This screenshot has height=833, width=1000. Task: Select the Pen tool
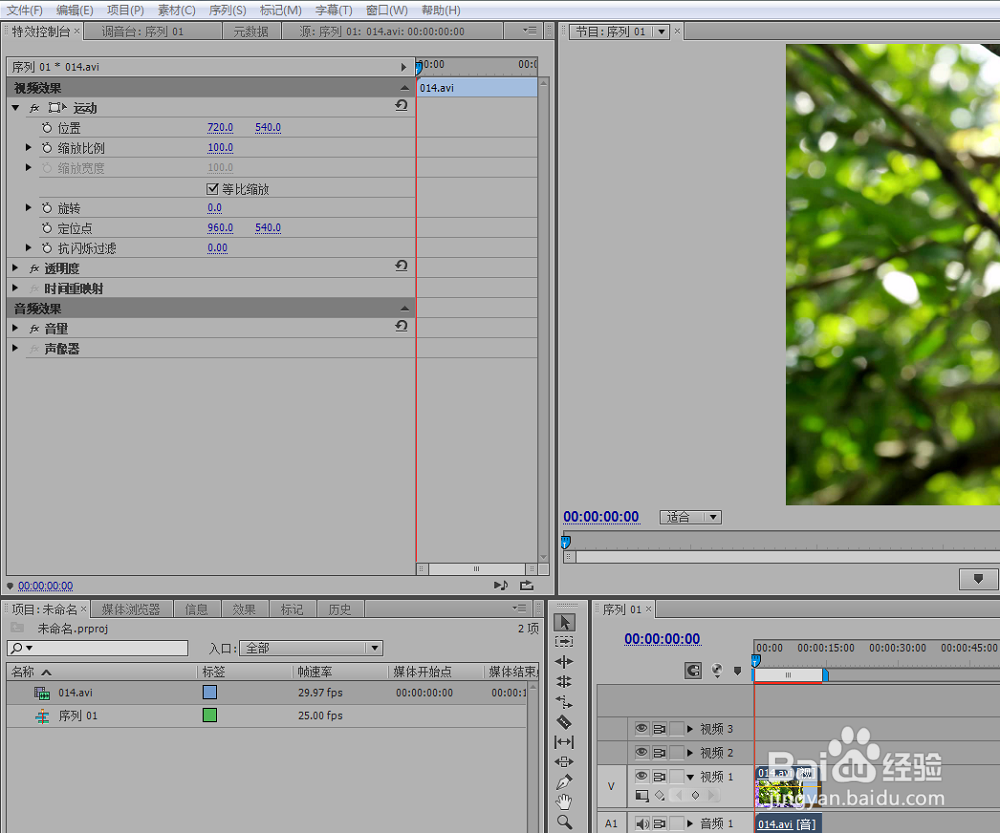point(564,782)
